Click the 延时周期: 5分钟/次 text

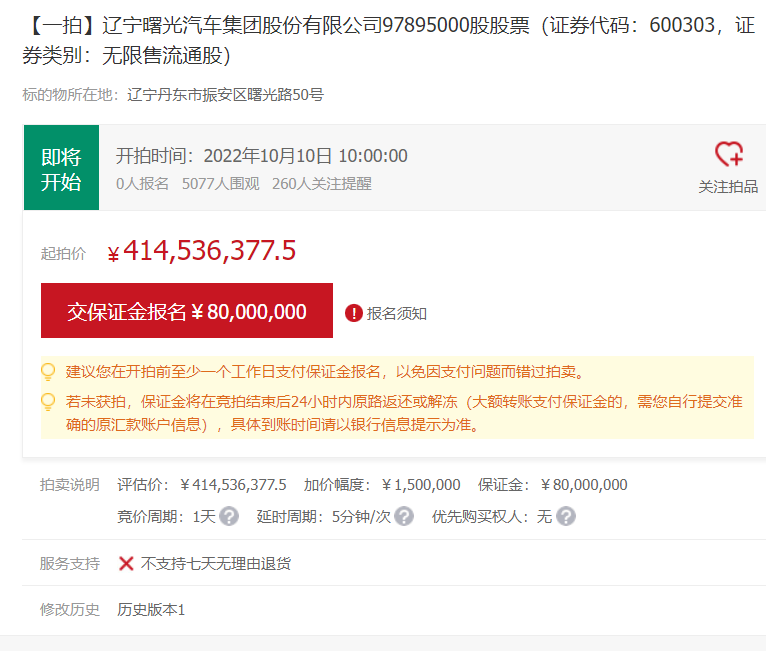pyautogui.click(x=323, y=516)
